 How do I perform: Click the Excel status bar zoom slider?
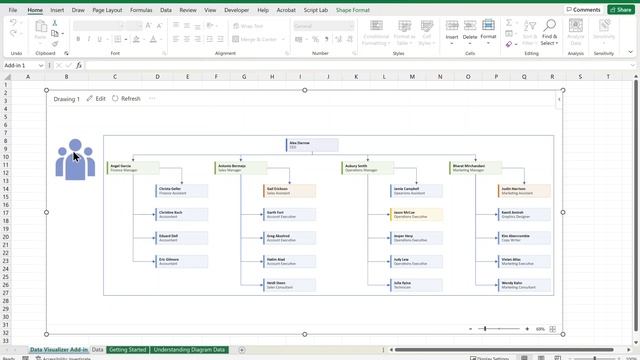[595, 358]
